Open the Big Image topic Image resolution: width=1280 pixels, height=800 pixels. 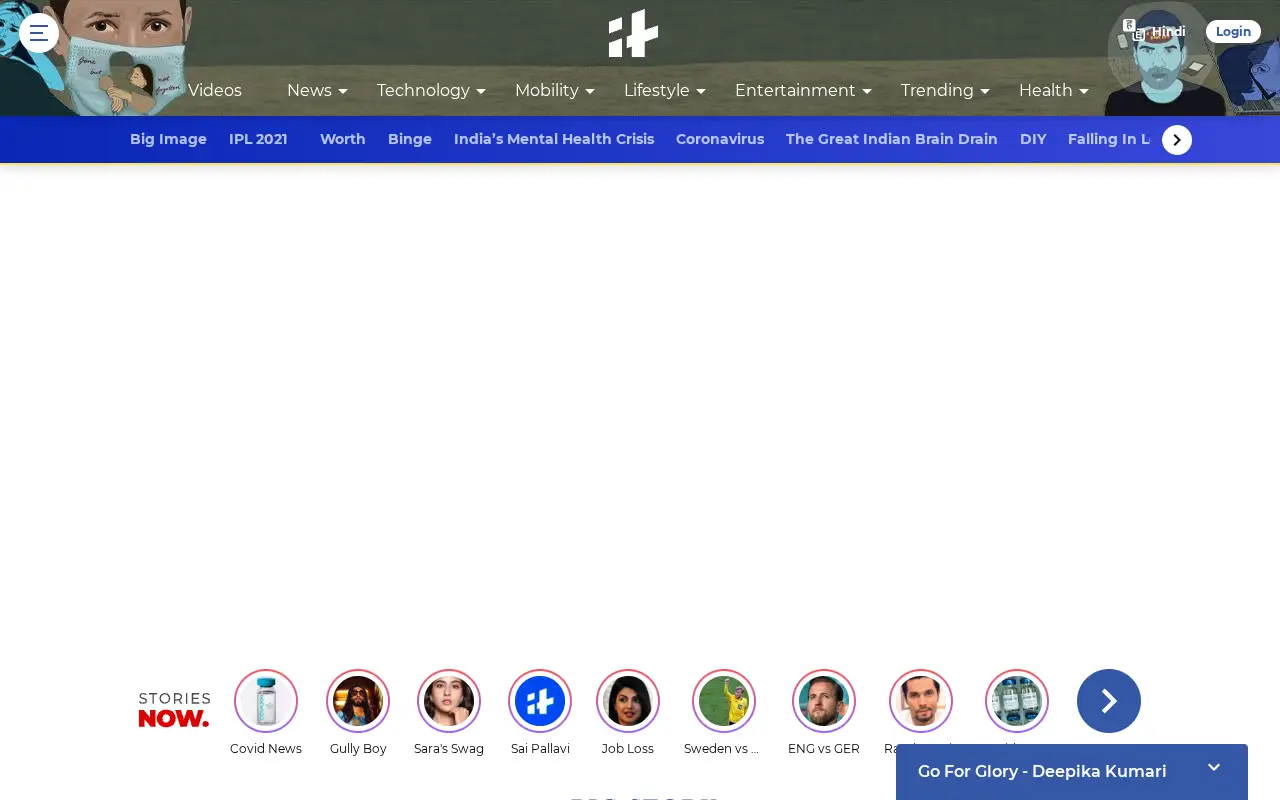click(168, 139)
